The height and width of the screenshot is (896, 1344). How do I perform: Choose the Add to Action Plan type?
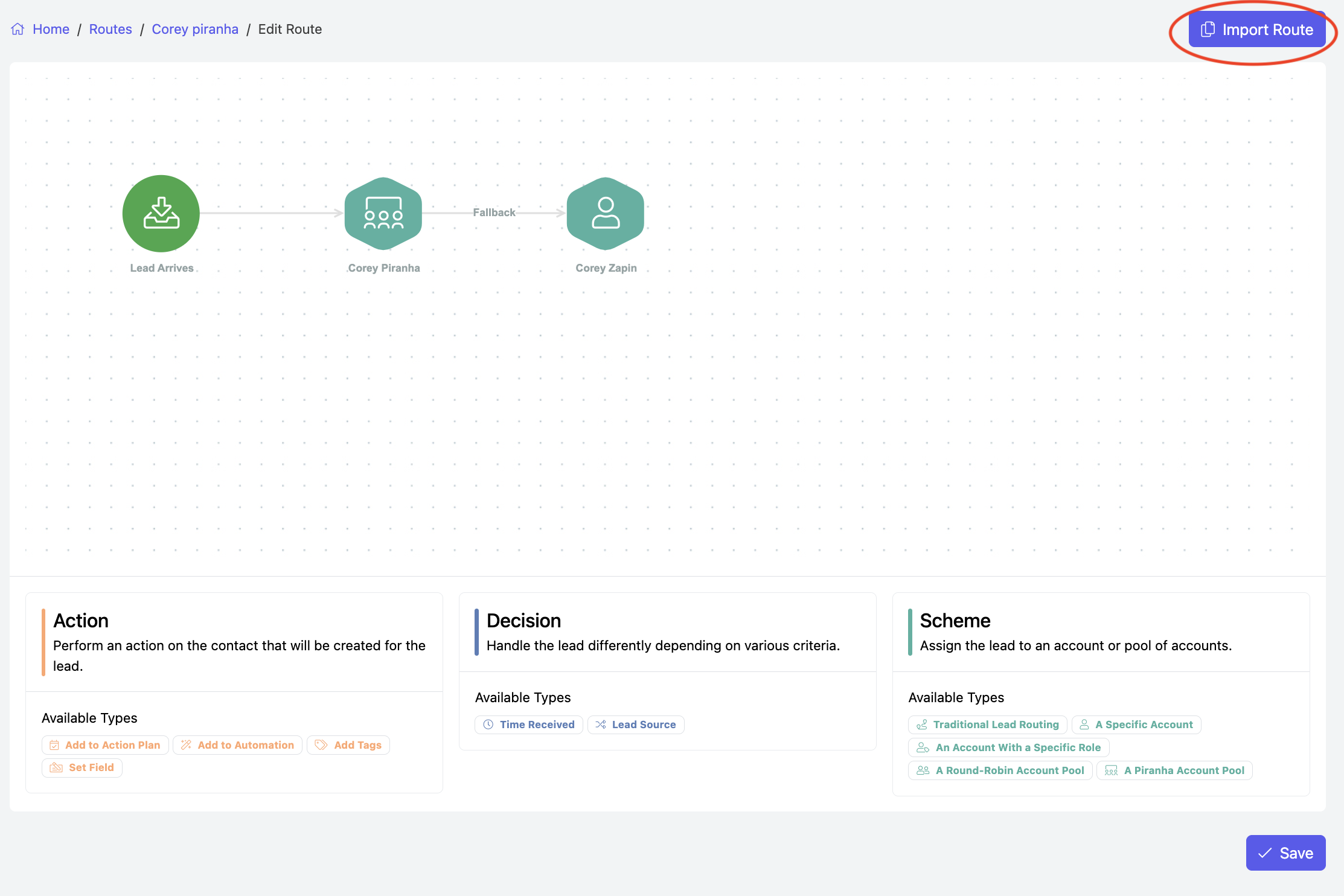click(105, 745)
